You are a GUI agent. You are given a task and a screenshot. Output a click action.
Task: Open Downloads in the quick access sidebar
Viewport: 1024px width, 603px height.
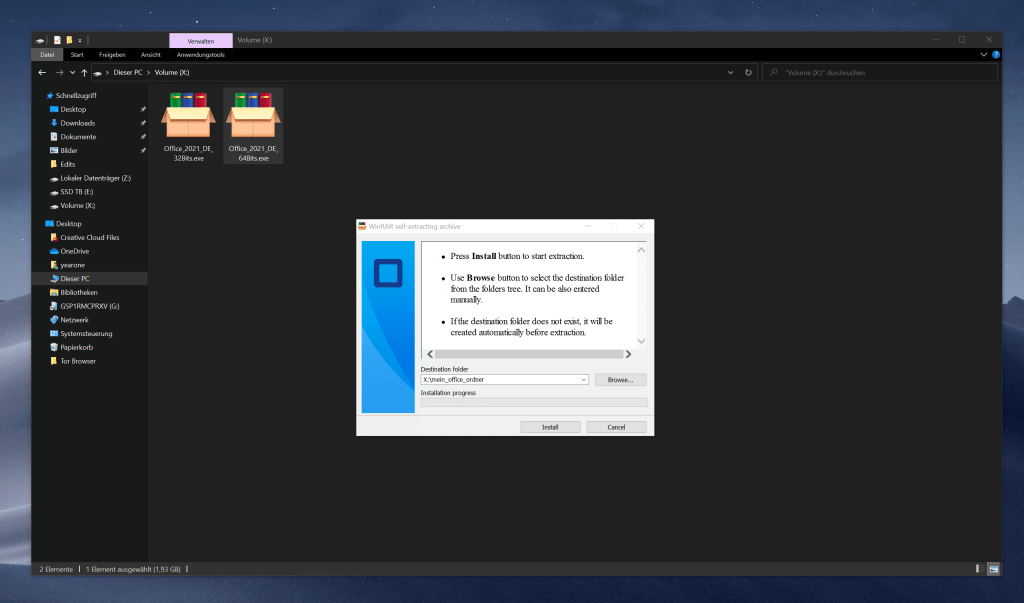(78, 123)
